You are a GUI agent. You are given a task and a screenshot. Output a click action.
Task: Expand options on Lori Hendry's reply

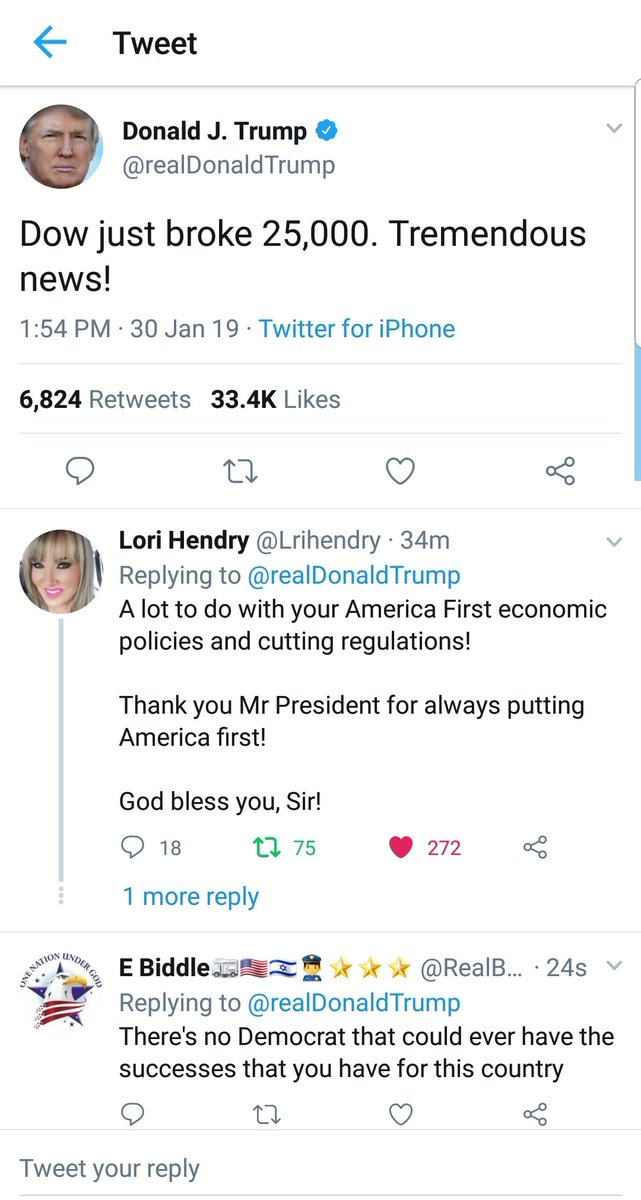(615, 541)
